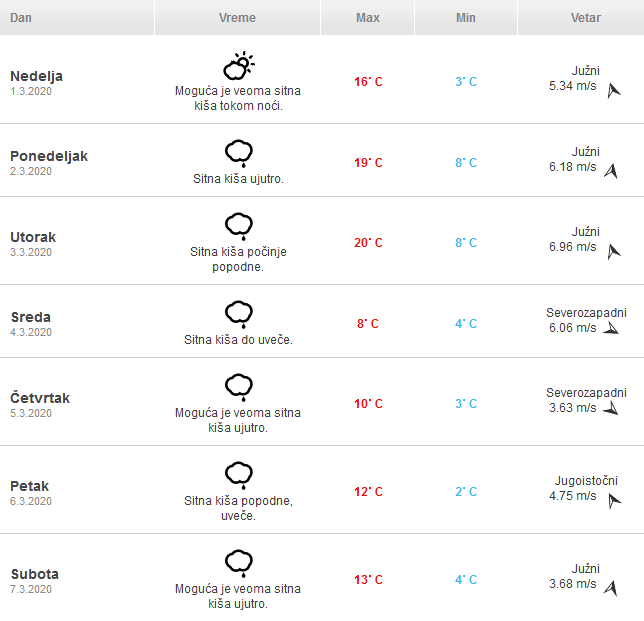Click Utorak wind direction arrow
Viewport: 644px width, 621px height.
pyautogui.click(x=614, y=251)
